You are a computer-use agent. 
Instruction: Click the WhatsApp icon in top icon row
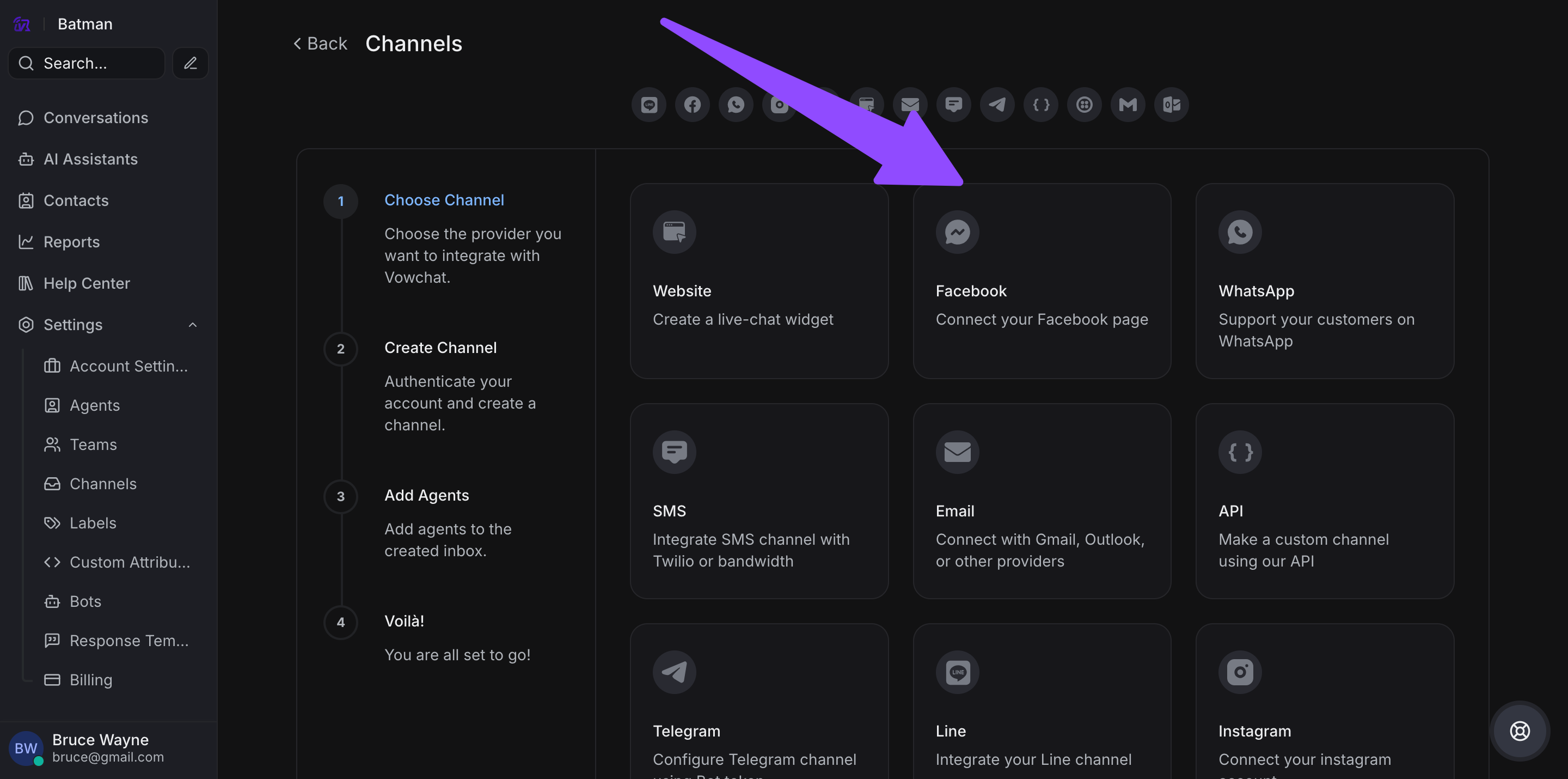coord(736,105)
